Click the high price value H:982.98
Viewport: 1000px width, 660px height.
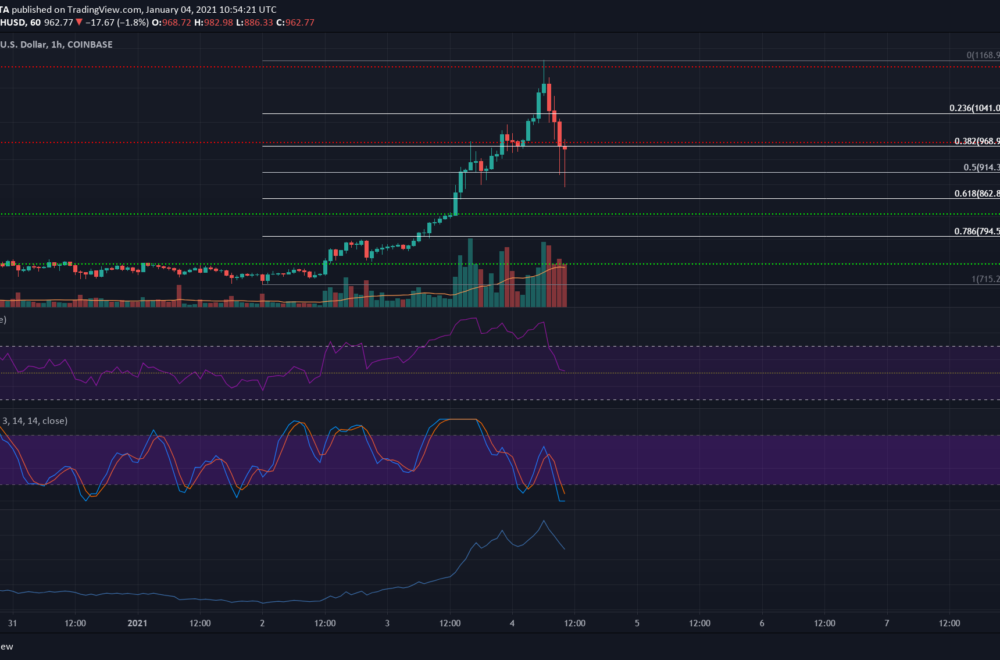(x=214, y=22)
